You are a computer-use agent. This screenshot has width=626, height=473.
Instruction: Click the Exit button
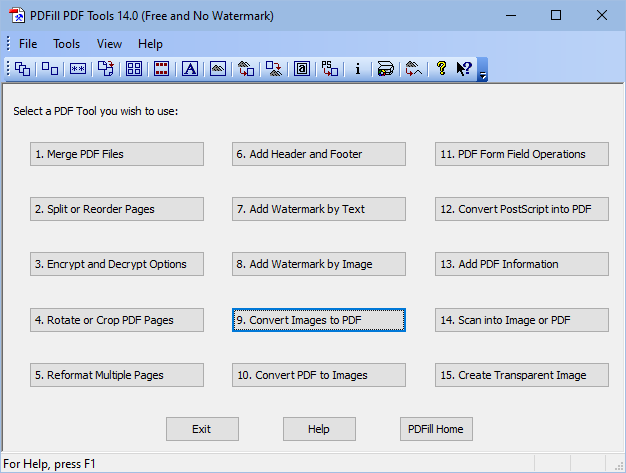pyautogui.click(x=202, y=429)
